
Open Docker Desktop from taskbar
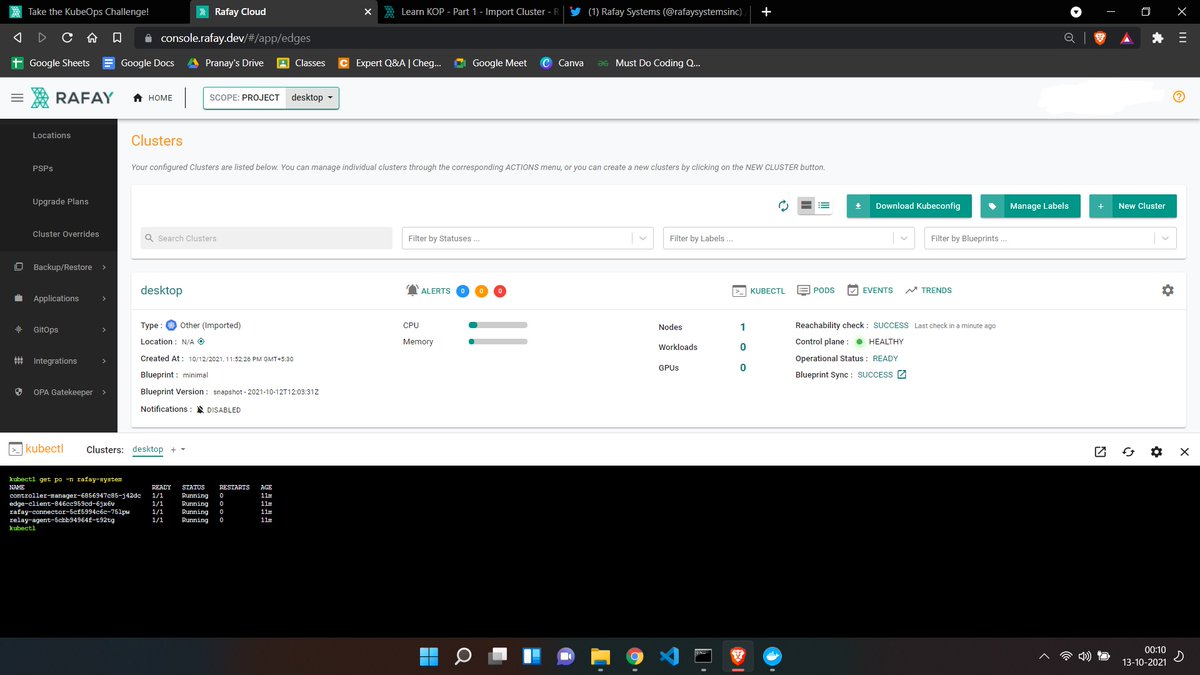click(771, 656)
